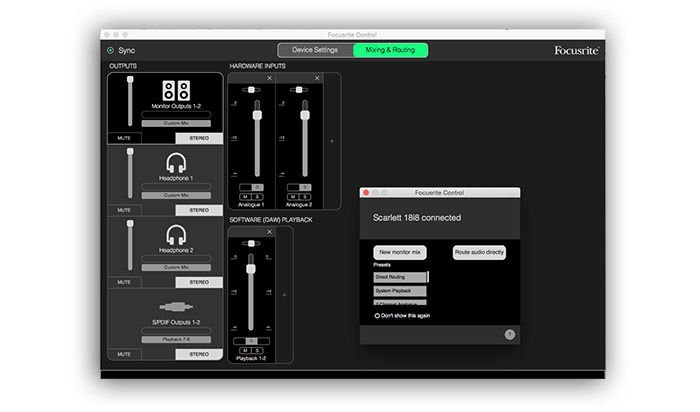Viewport: 700px width, 412px height.
Task: Click the Headphone 2 headphones icon
Action: point(176,234)
